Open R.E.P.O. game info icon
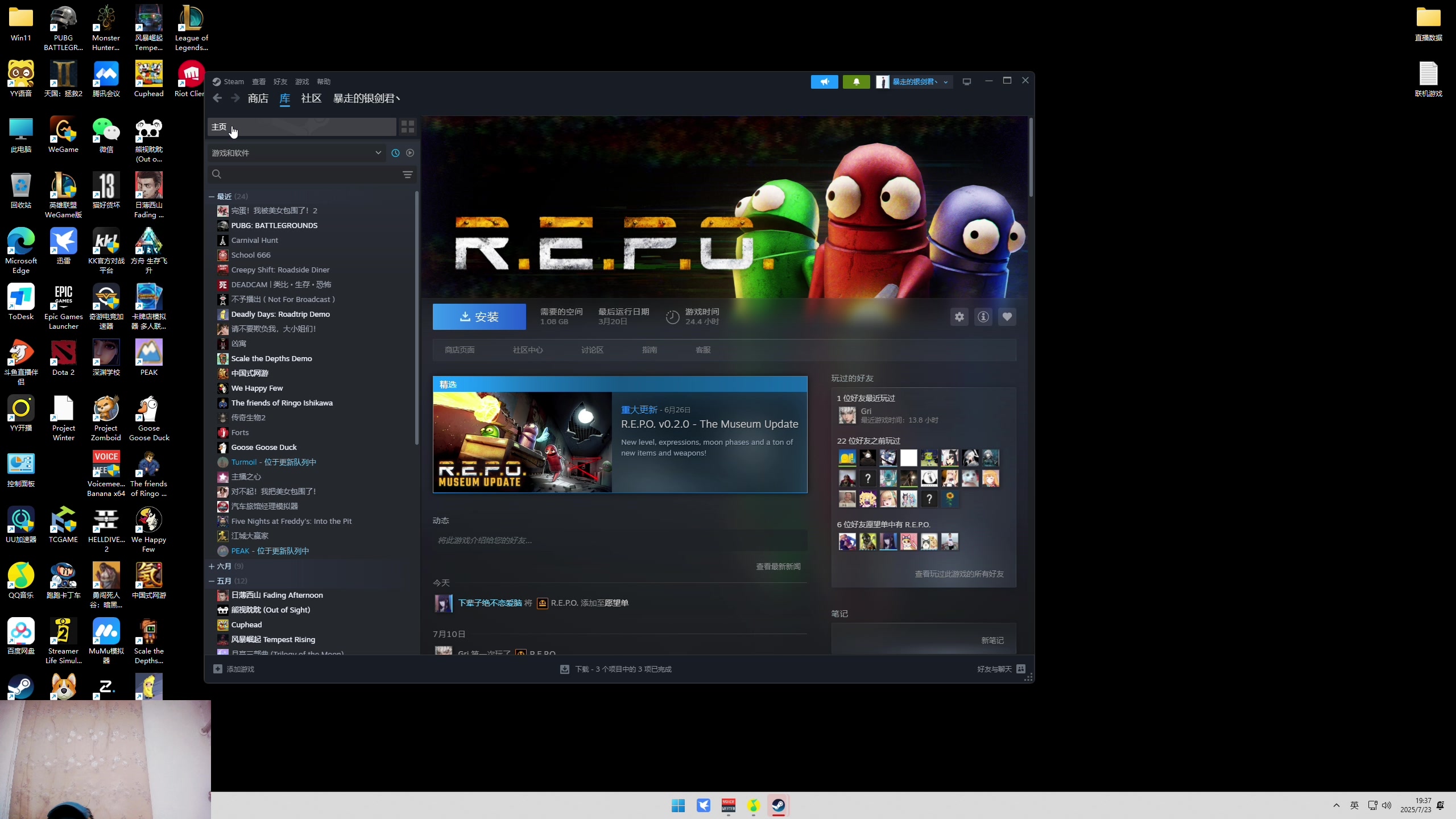The image size is (1456, 819). (983, 317)
